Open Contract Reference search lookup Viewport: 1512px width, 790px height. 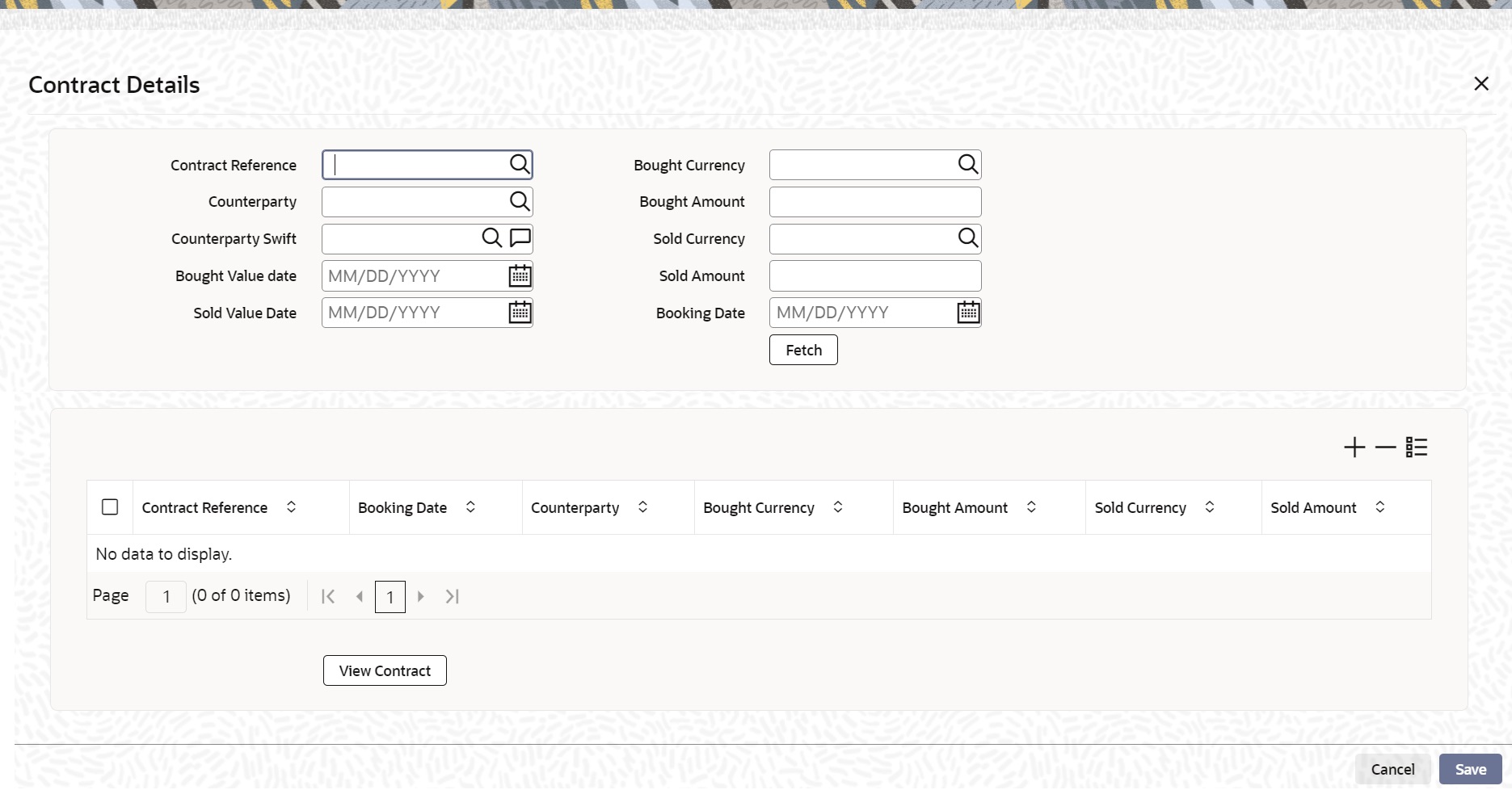[520, 165]
